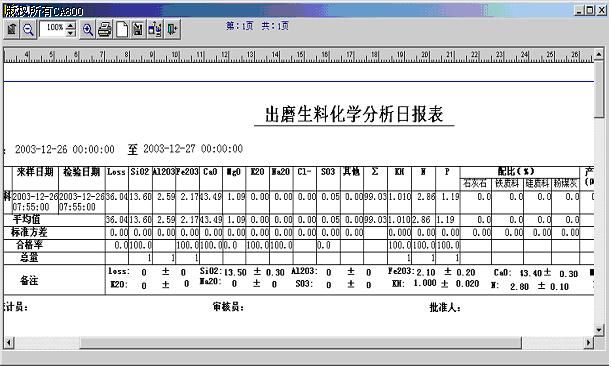Print the report with the printer icon
This screenshot has height=367, width=611.
(105, 29)
